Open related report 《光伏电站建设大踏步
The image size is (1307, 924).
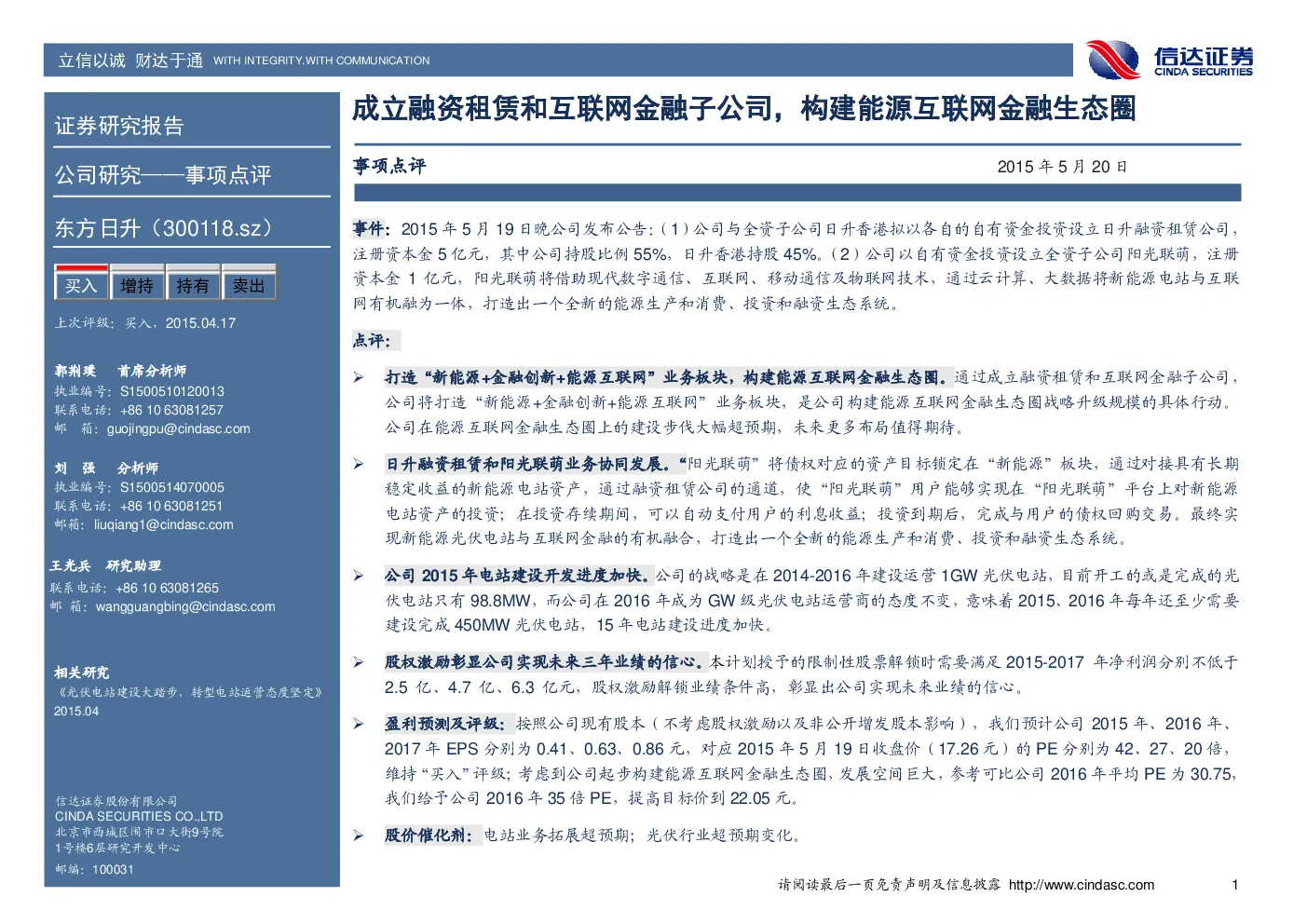[189, 692]
